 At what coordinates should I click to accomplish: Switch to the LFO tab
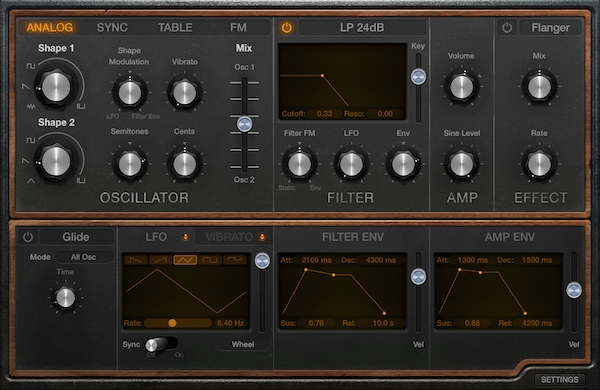pyautogui.click(x=156, y=237)
